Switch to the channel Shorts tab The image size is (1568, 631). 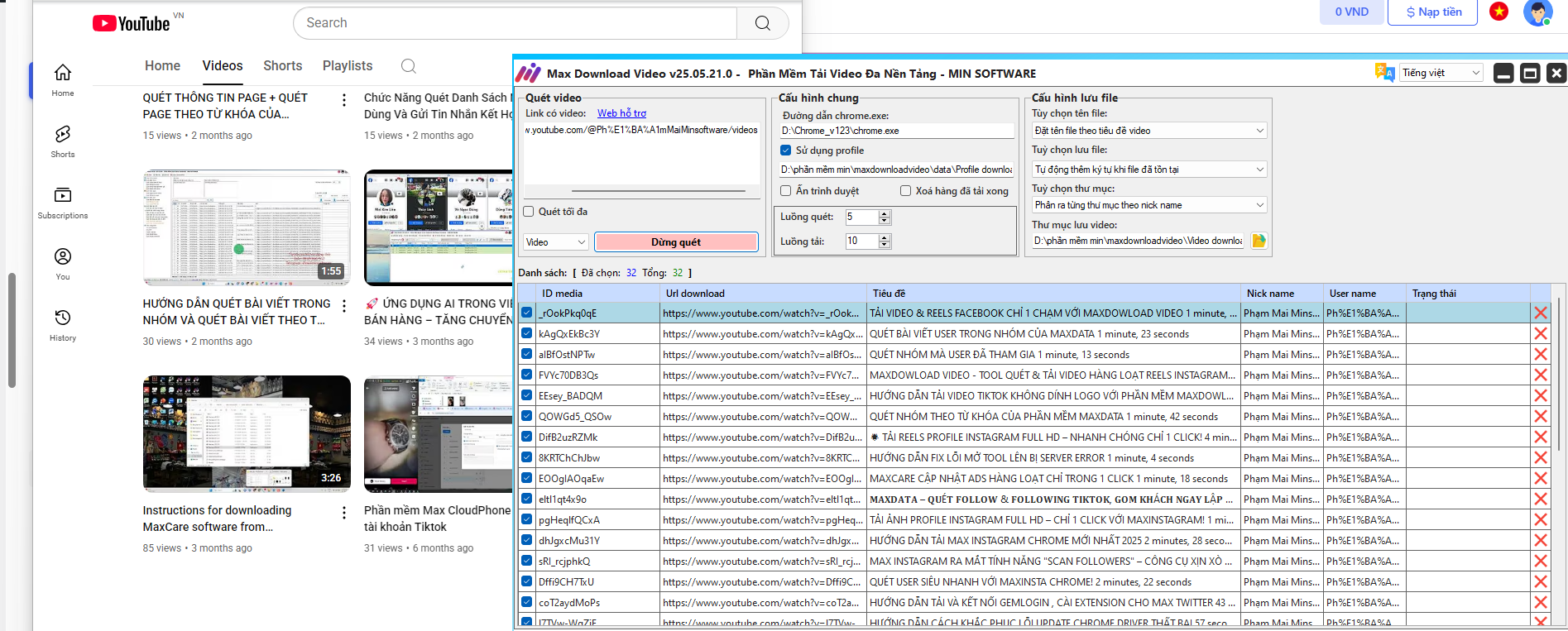[282, 66]
